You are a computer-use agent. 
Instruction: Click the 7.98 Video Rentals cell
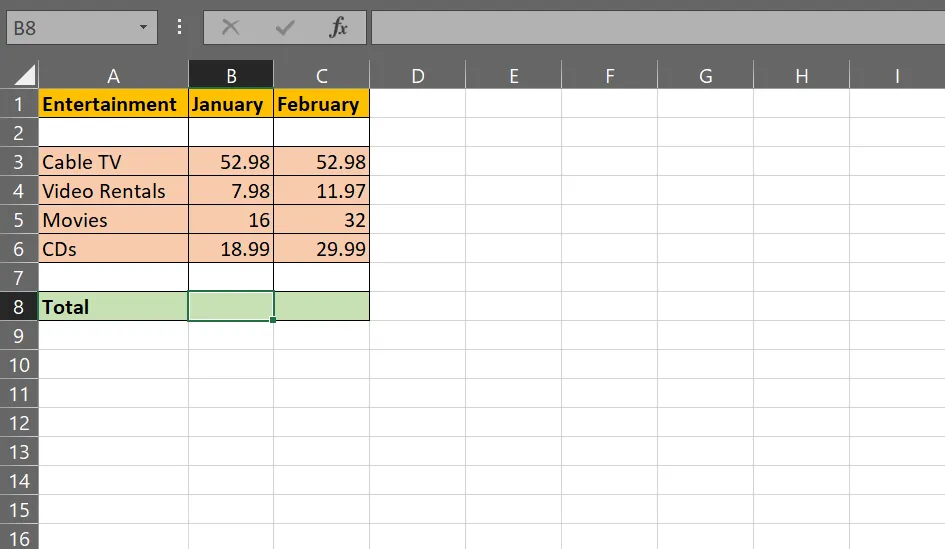pos(231,190)
